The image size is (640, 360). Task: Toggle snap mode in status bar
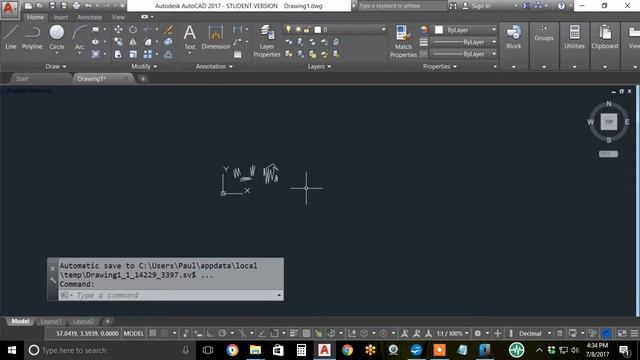click(164, 333)
